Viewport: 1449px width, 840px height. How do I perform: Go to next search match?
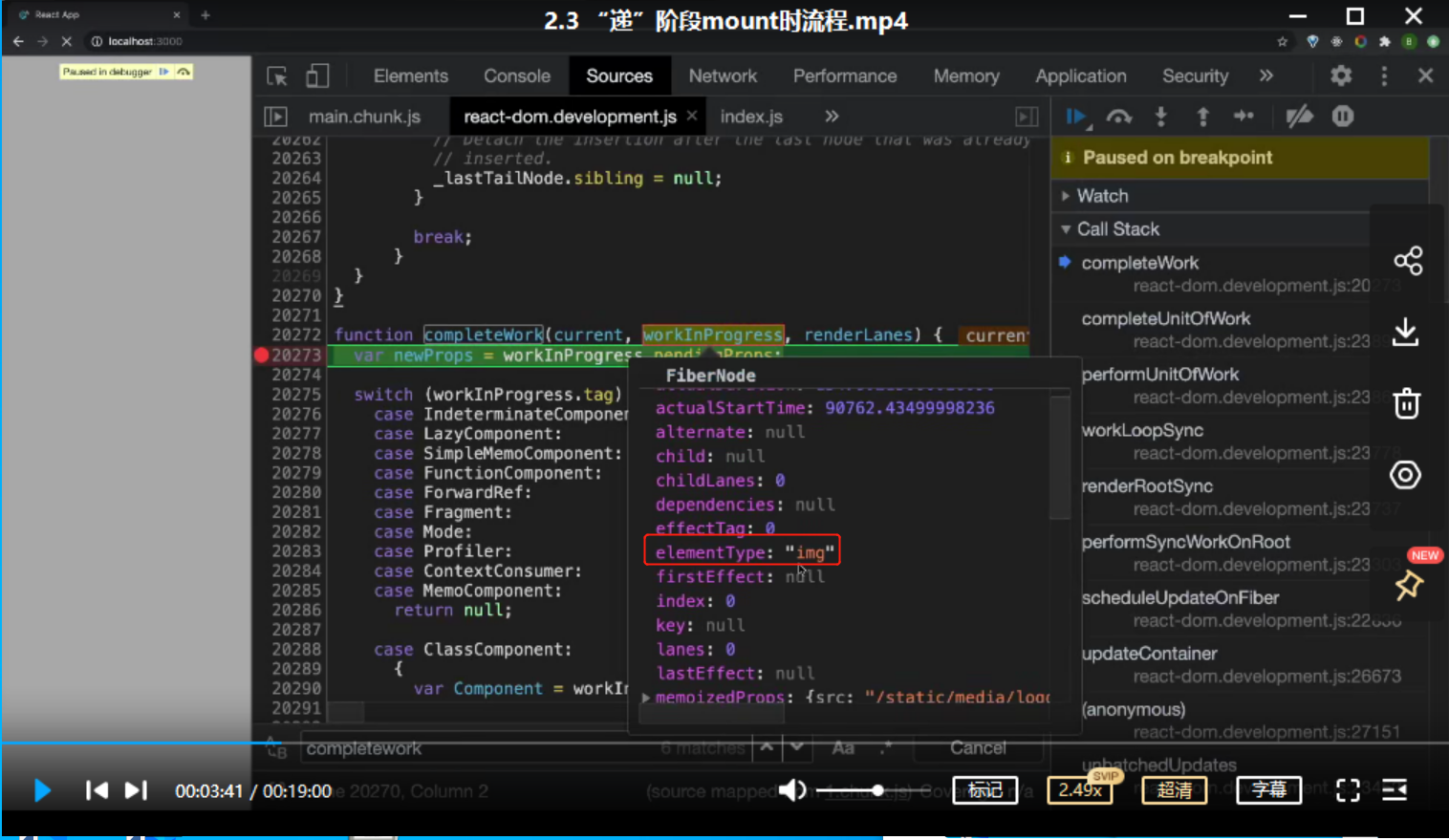(x=796, y=748)
